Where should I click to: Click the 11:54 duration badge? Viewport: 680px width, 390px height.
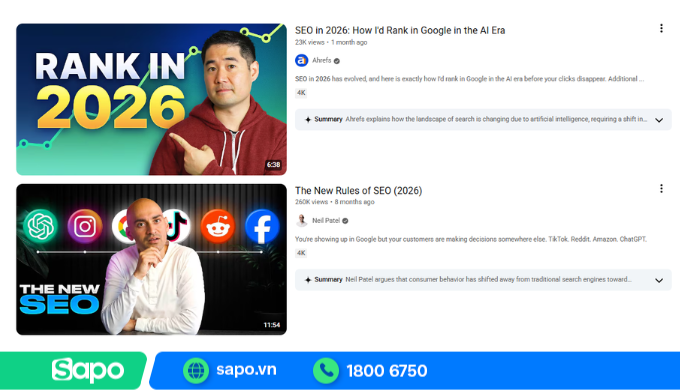271,325
